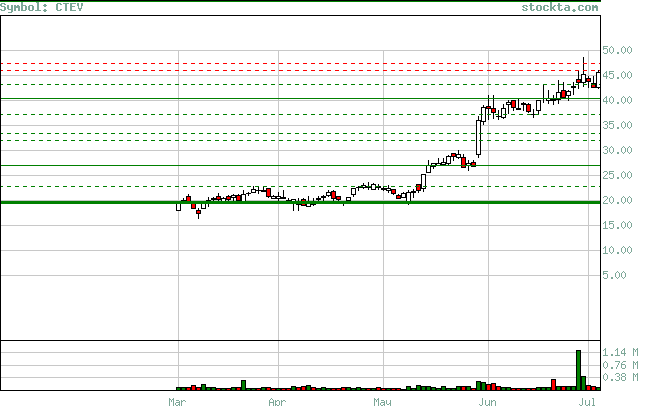
Task: Click the tall green volume bar in mid-March
Action: tap(244, 385)
